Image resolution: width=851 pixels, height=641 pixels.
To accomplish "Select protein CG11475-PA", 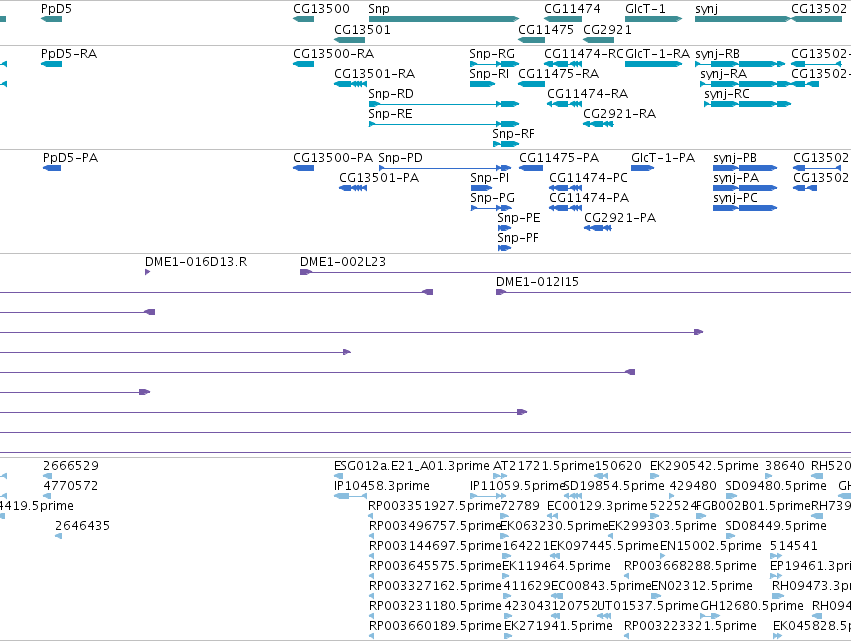I will click(x=531, y=168).
